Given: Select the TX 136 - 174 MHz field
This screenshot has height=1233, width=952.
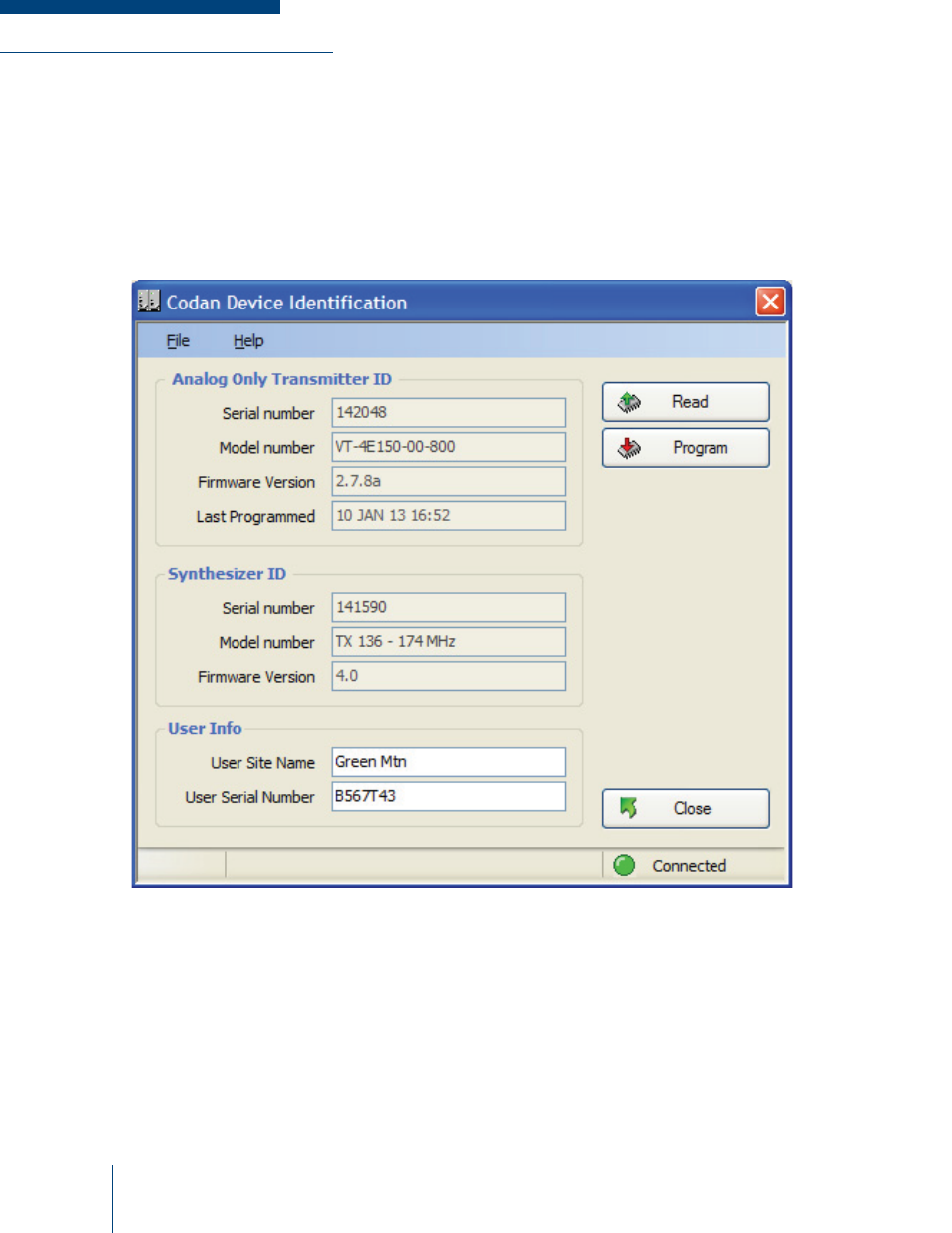Looking at the screenshot, I should coord(449,642).
